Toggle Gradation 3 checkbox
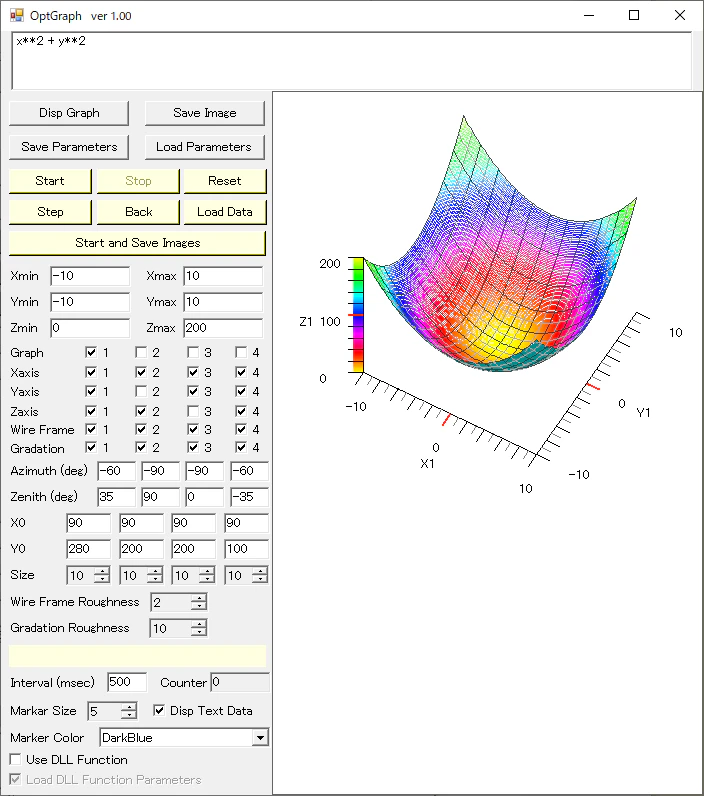Image resolution: width=704 pixels, height=796 pixels. 193,447
